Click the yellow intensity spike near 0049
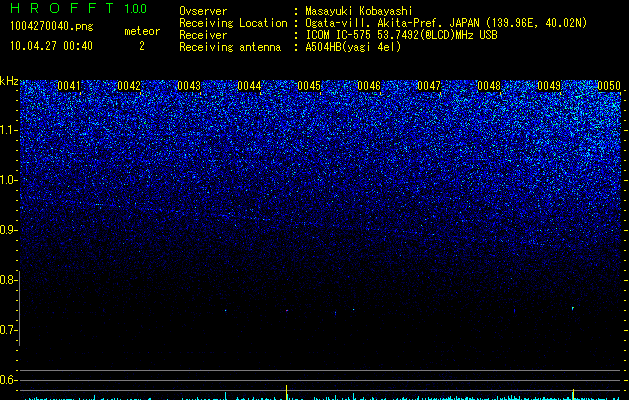The width and height of the screenshot is (629, 400). 573,394
